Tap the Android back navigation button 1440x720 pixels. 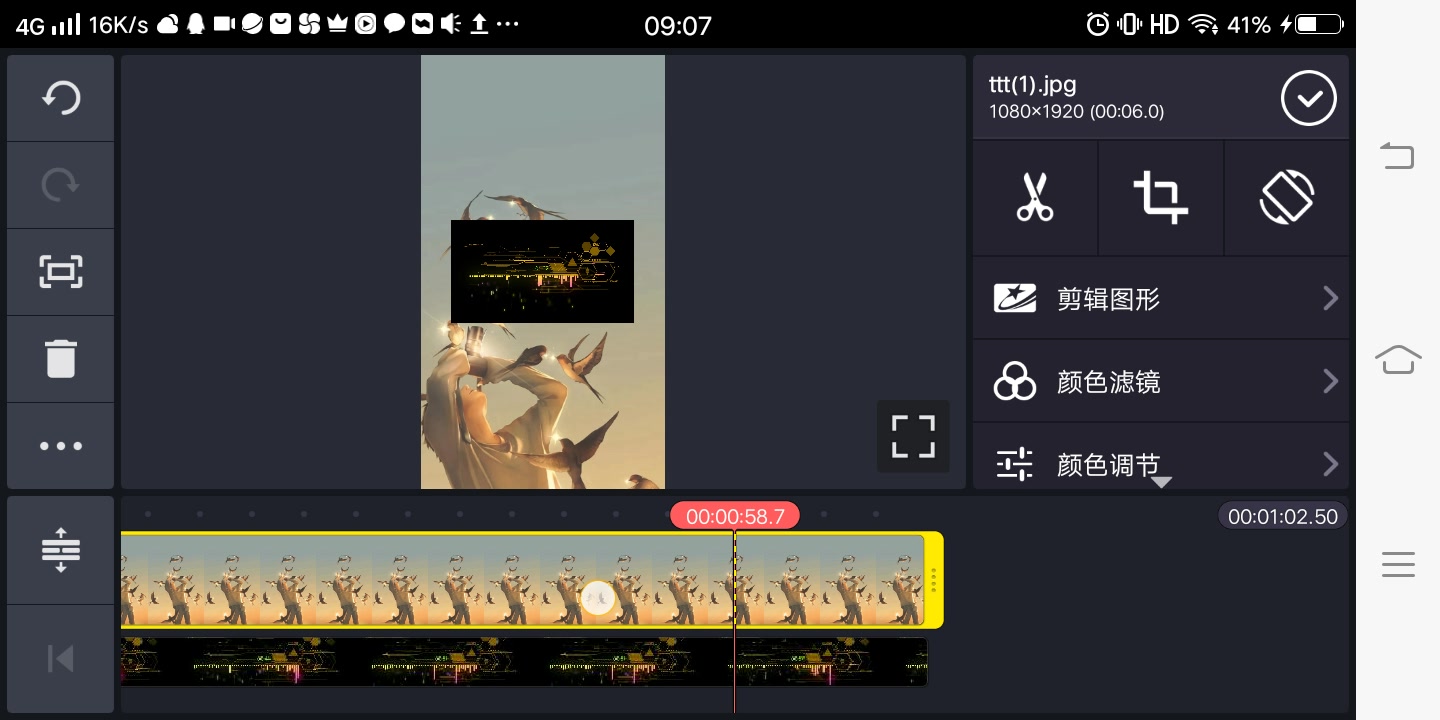1398,156
